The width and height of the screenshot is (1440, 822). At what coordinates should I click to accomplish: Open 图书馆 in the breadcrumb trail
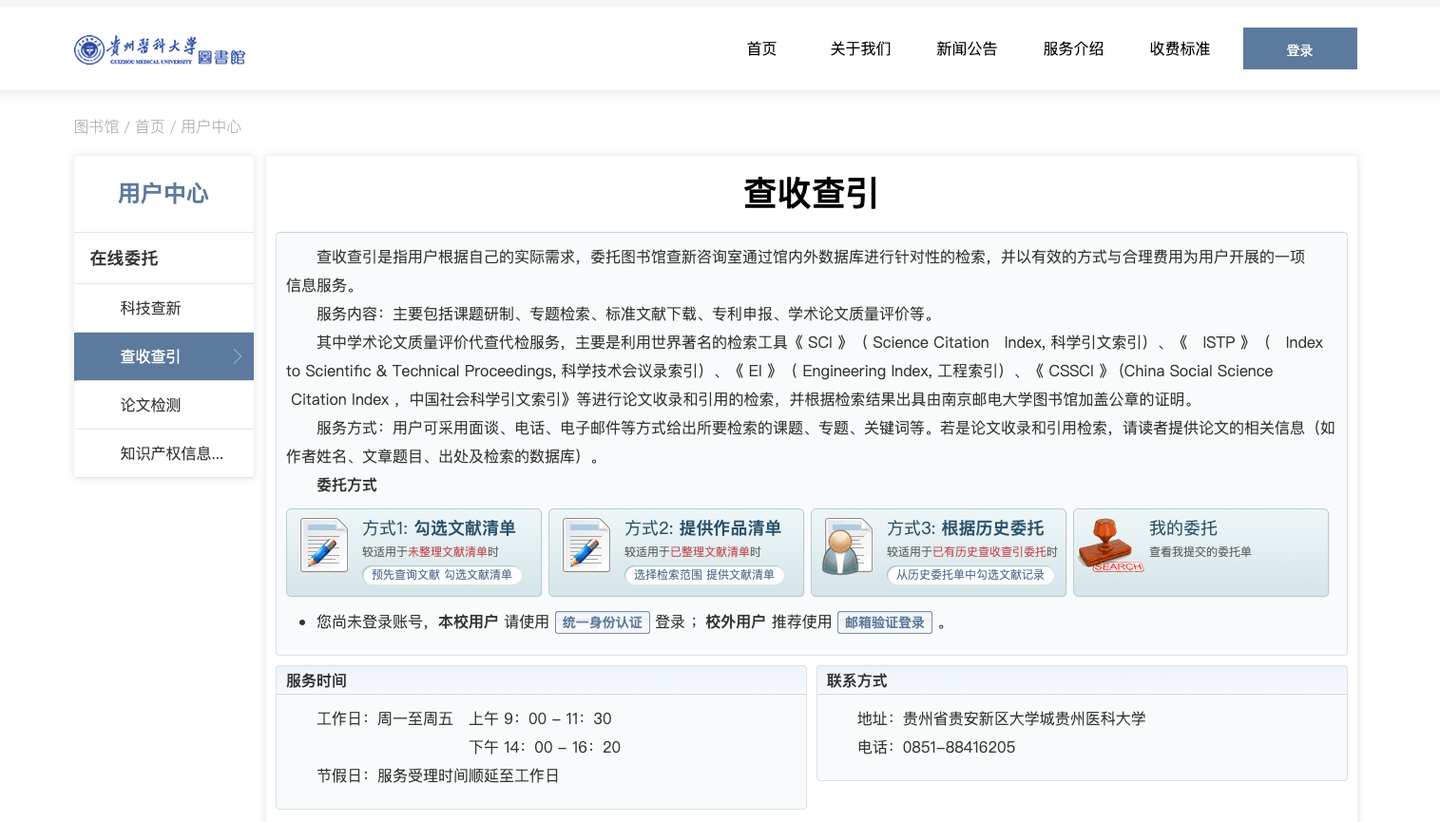click(95, 126)
